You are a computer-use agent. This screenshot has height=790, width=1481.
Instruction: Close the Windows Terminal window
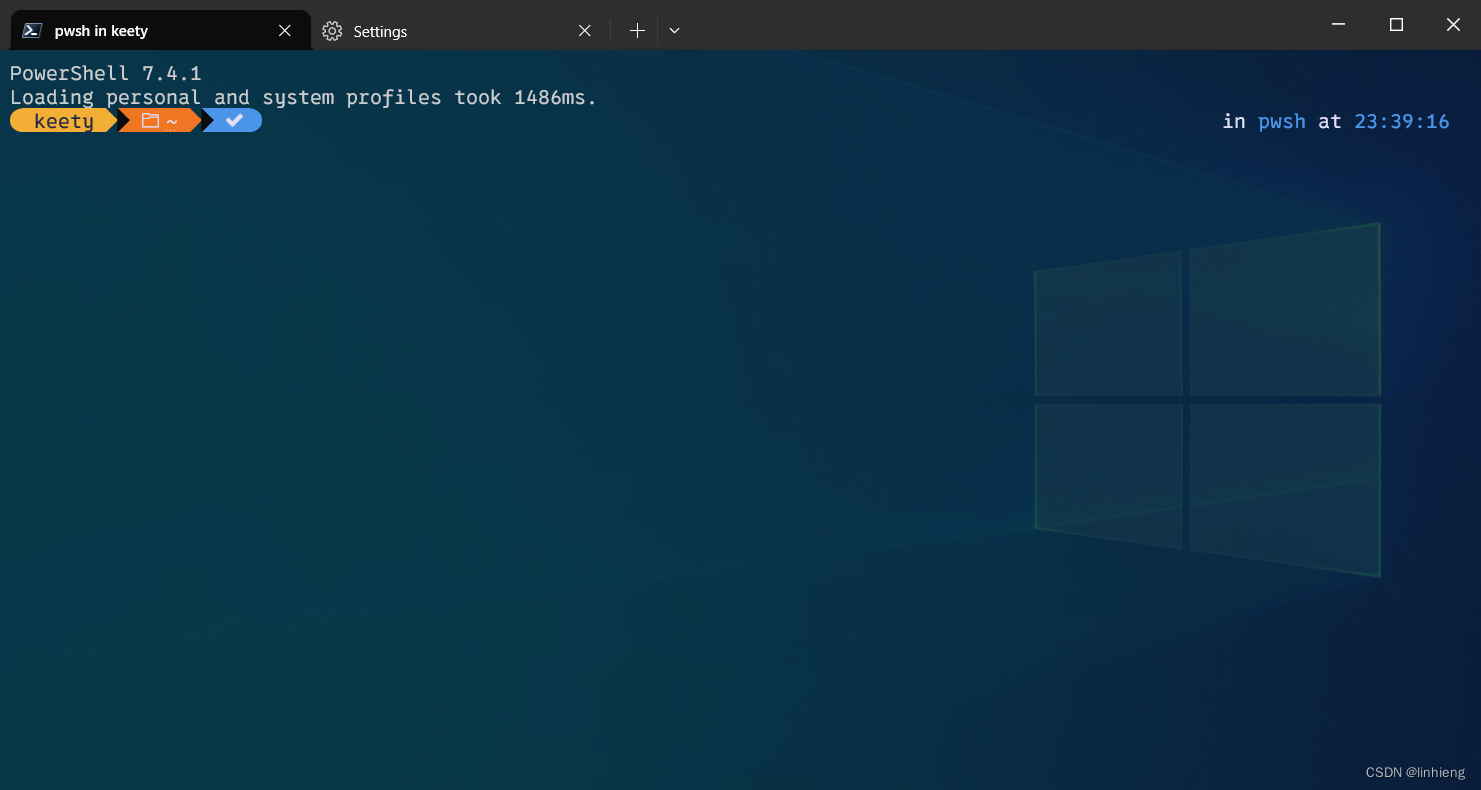[1453, 24]
